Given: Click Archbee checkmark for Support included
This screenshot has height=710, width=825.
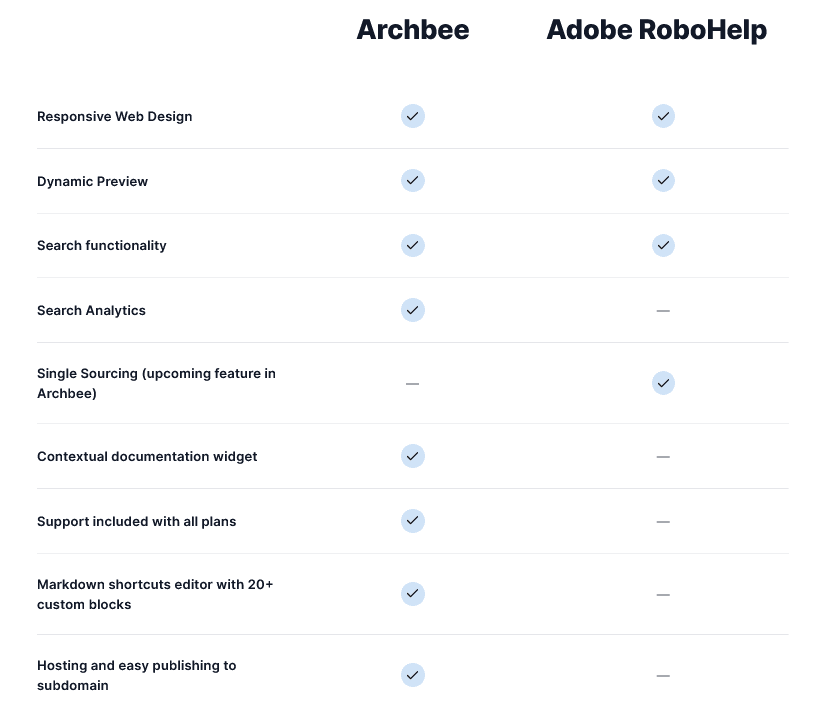Looking at the screenshot, I should 413,521.
